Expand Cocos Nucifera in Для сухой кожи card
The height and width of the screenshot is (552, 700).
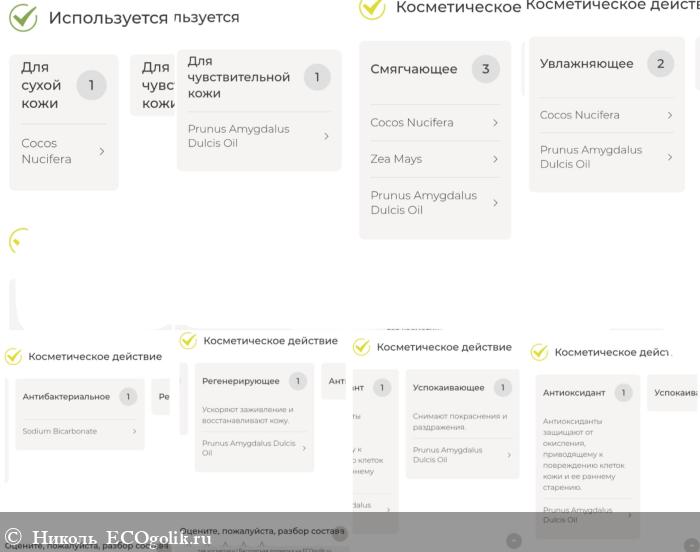[x=101, y=151]
